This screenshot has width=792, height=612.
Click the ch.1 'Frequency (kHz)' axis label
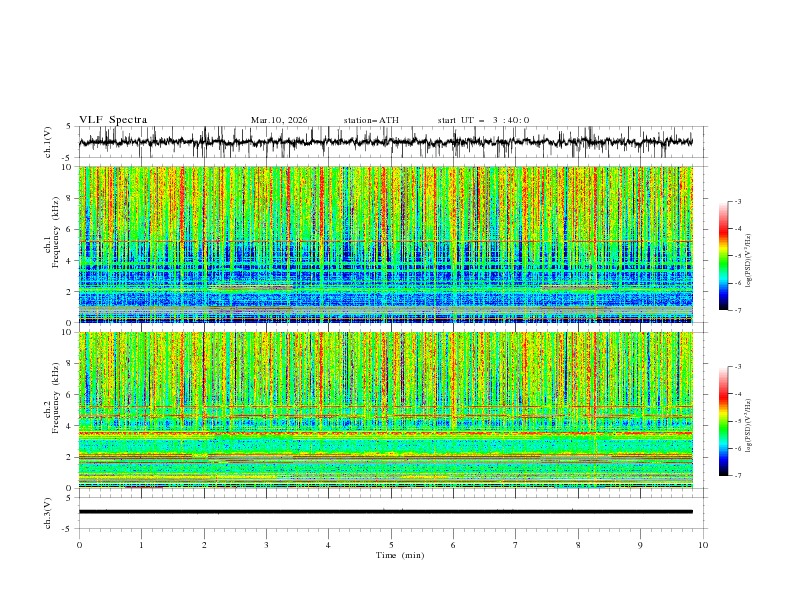coord(56,230)
